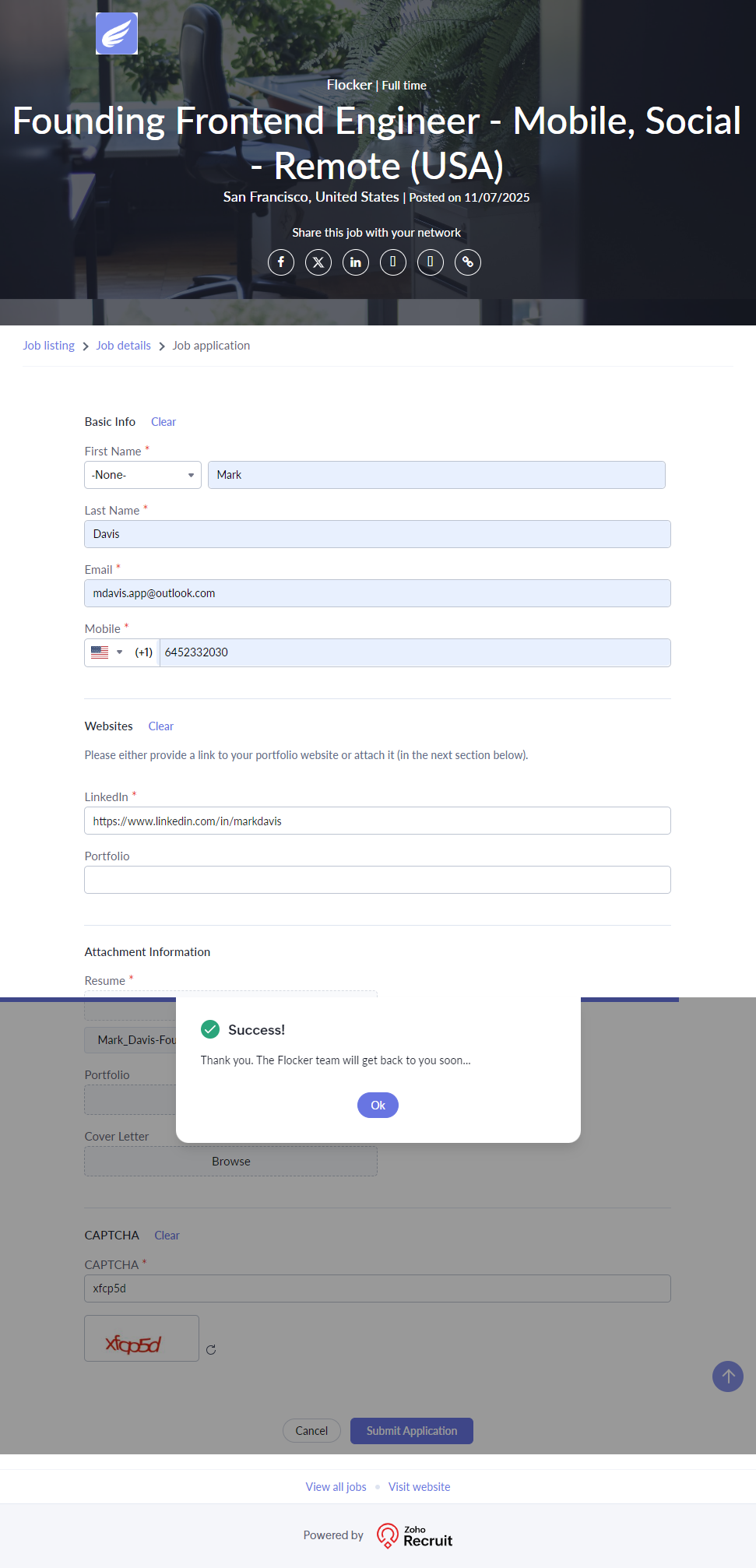756x1568 pixels.
Task: Click the Cancel button
Action: coord(311,1431)
